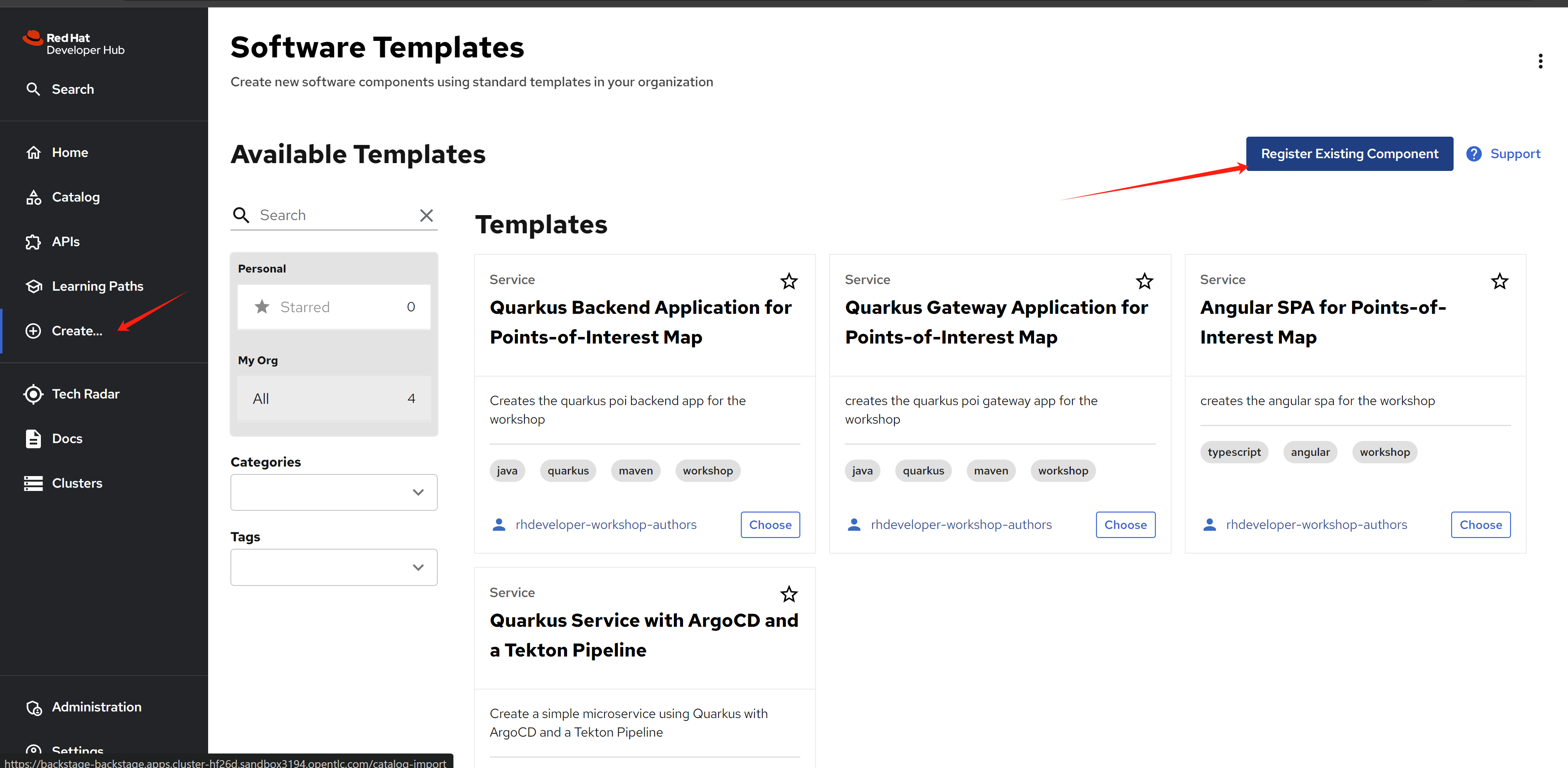
Task: Open the kebab menu at top right
Action: pos(1540,61)
